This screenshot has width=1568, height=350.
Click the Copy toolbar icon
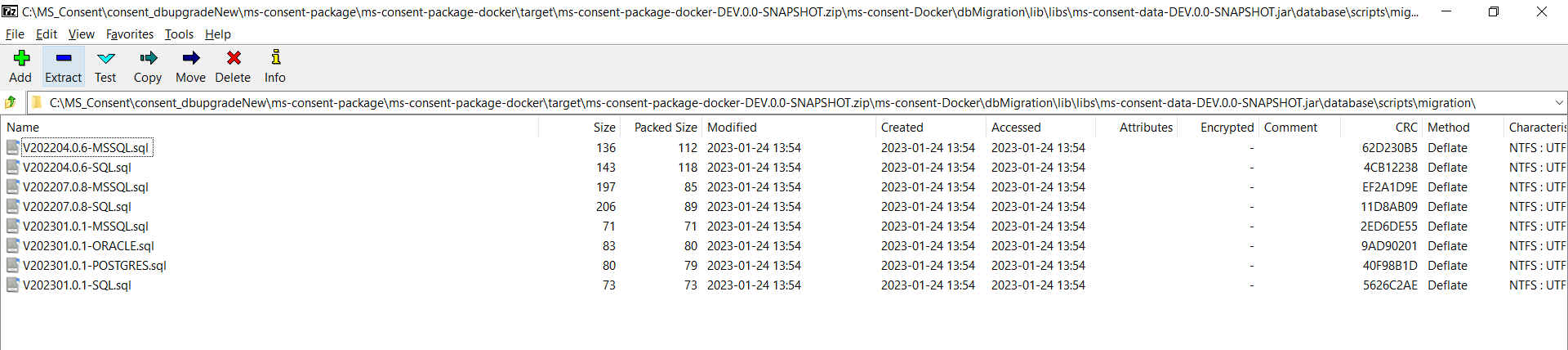coord(148,58)
